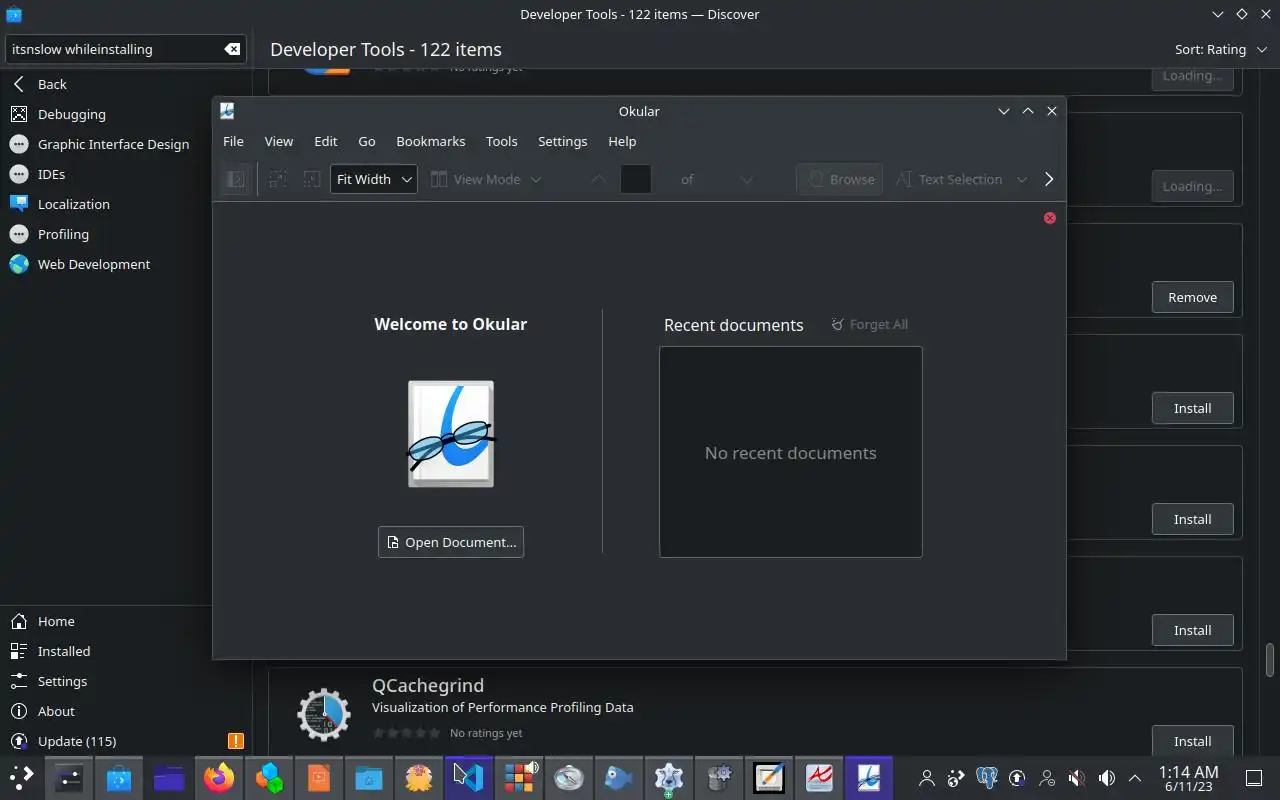Open the Help menu in Okular
Screen dimensions: 1280x800
[622, 141]
